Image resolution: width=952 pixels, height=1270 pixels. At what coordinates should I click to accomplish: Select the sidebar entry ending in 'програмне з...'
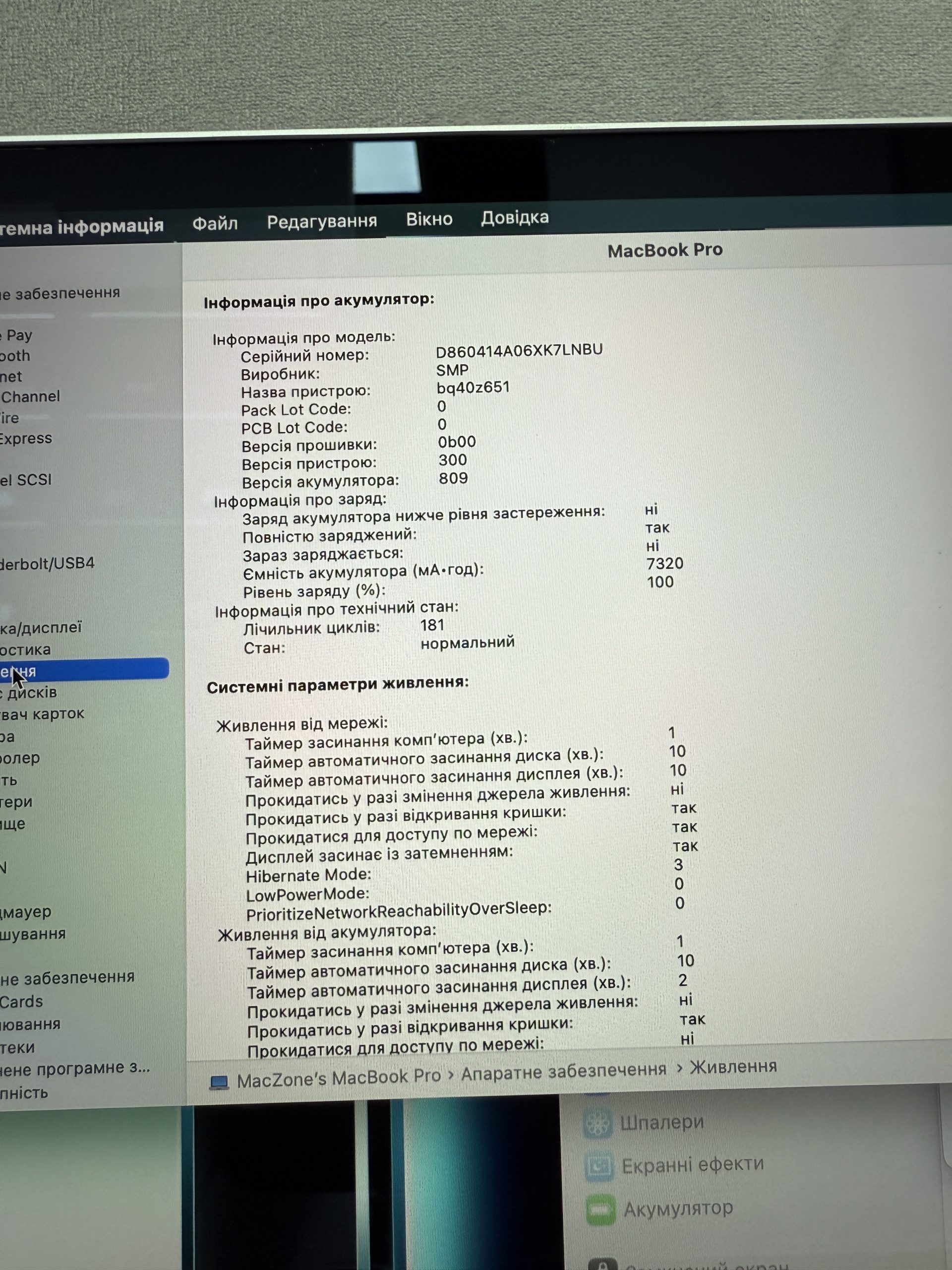74,1069
